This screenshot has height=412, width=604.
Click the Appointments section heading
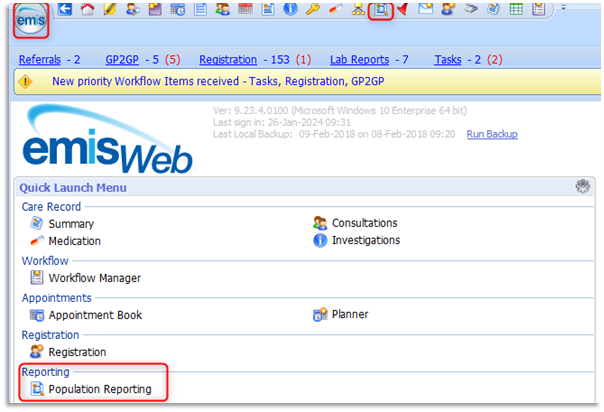tap(57, 298)
